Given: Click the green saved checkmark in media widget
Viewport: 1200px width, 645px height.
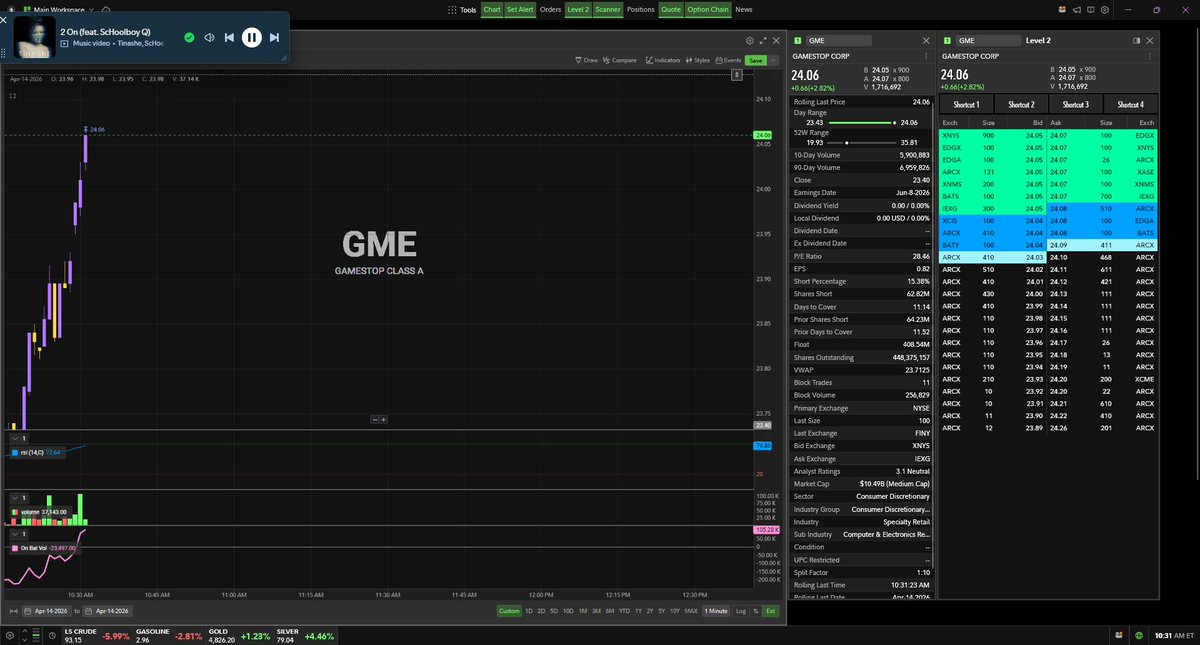Looking at the screenshot, I should pyautogui.click(x=189, y=37).
